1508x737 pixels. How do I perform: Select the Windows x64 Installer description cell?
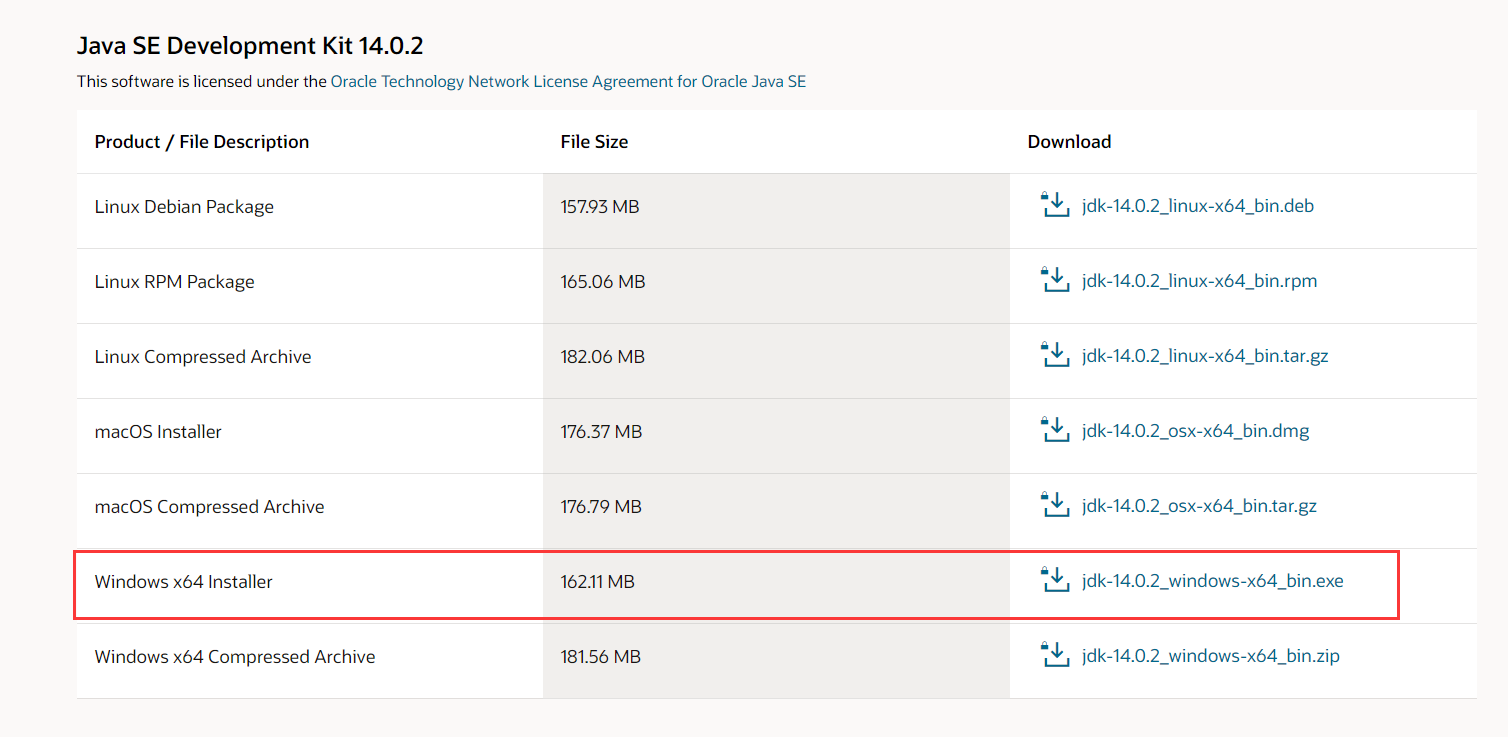click(310, 586)
